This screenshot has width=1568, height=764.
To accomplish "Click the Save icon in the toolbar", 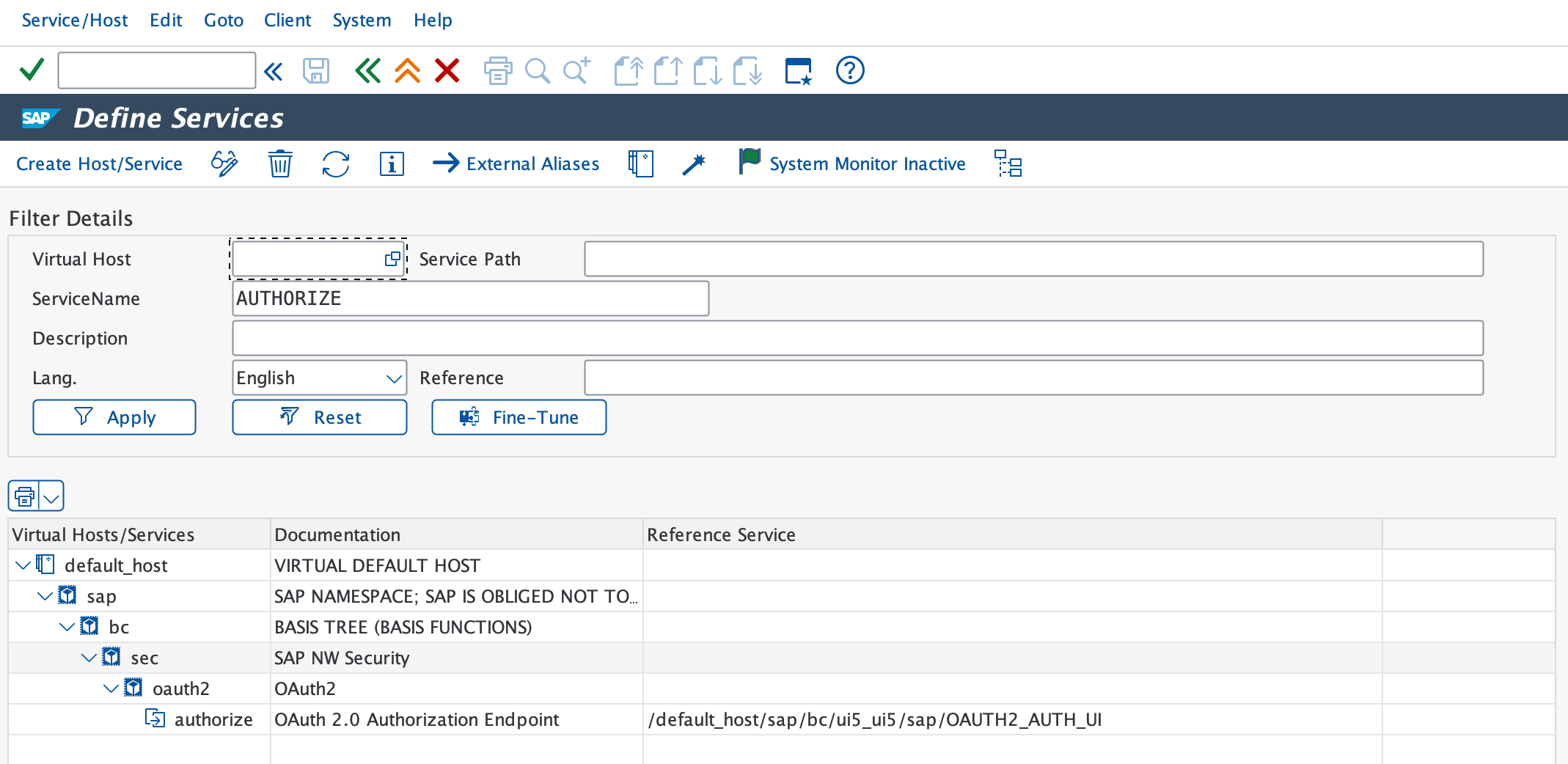I will [316, 70].
